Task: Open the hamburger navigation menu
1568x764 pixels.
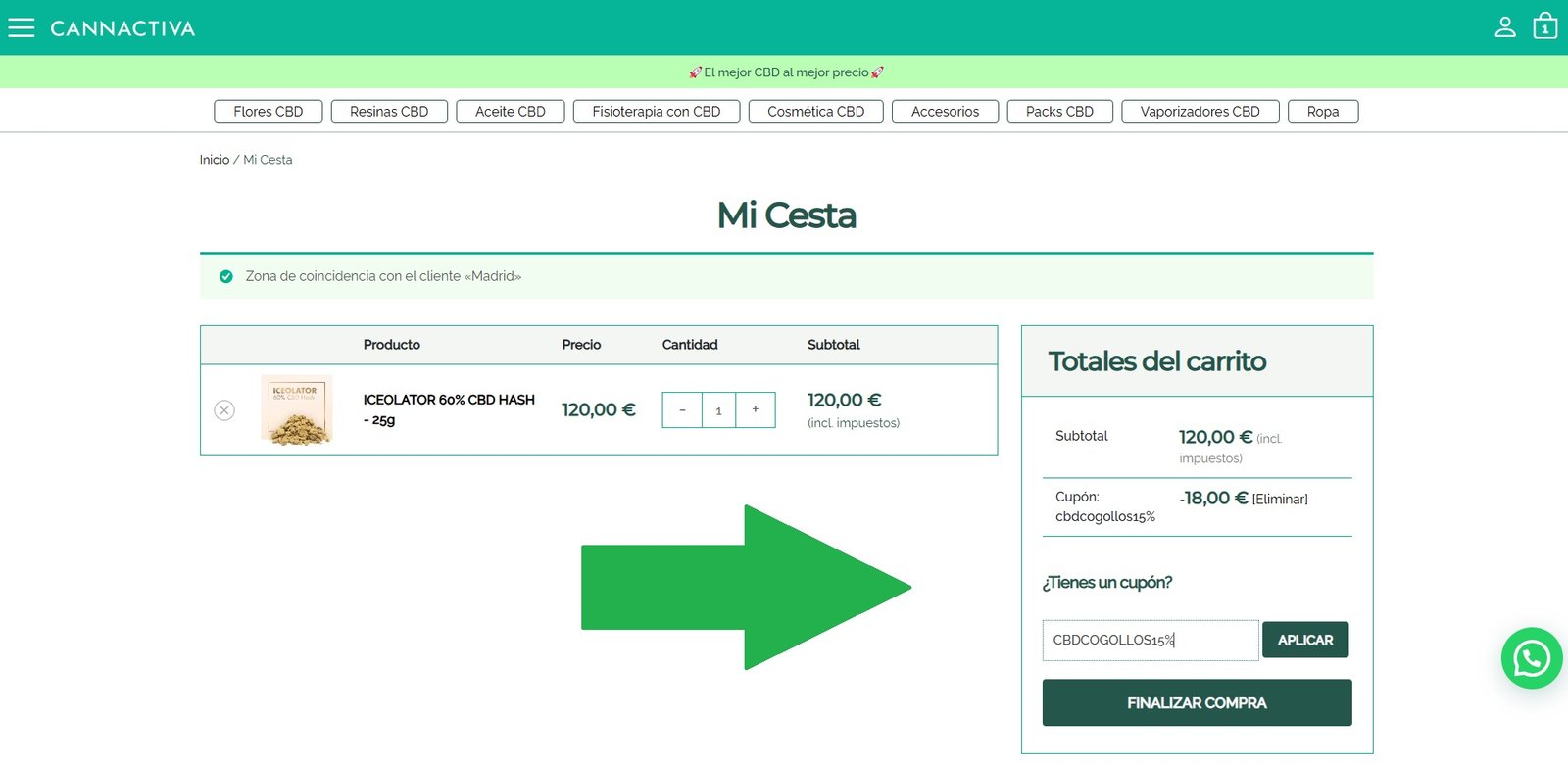Action: point(22,27)
